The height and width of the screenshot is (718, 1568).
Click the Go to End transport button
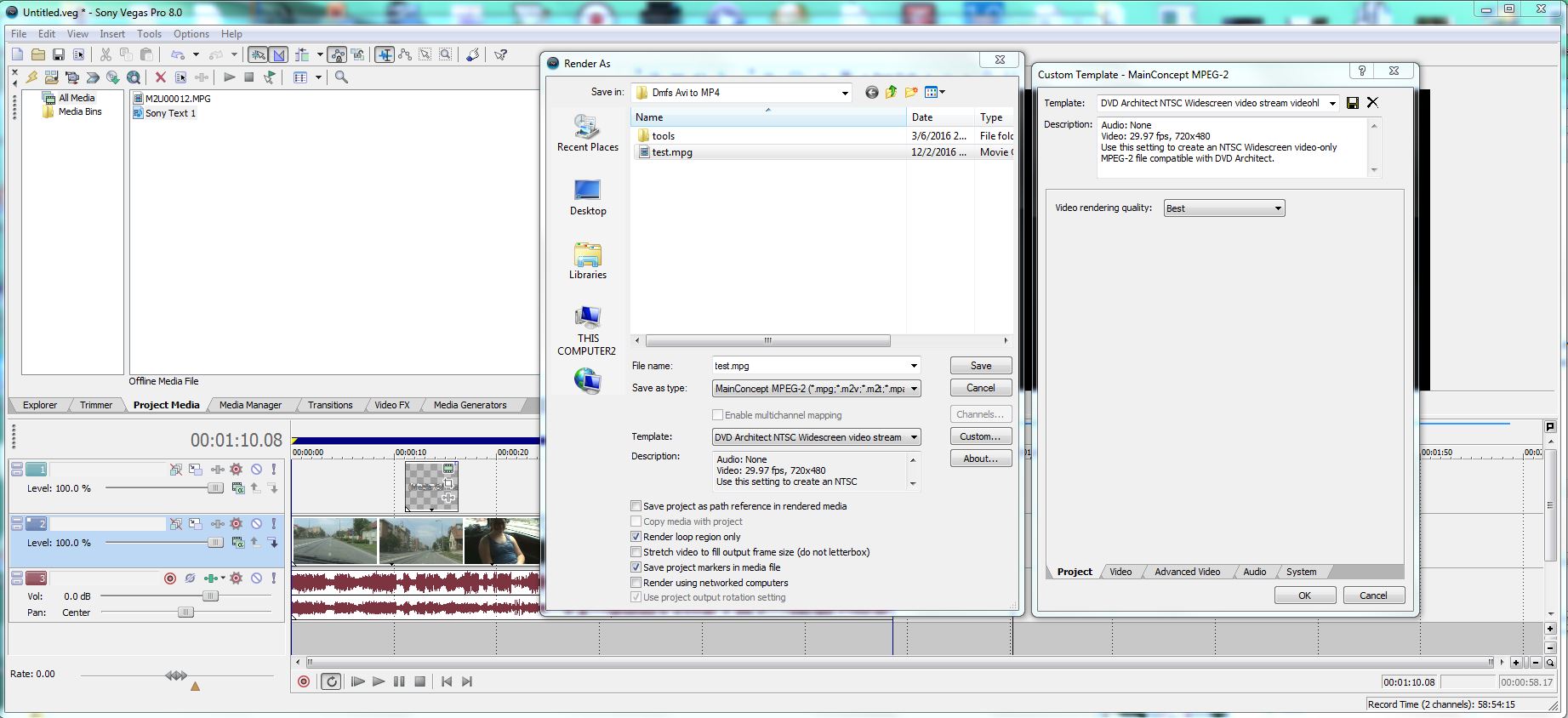[x=467, y=681]
